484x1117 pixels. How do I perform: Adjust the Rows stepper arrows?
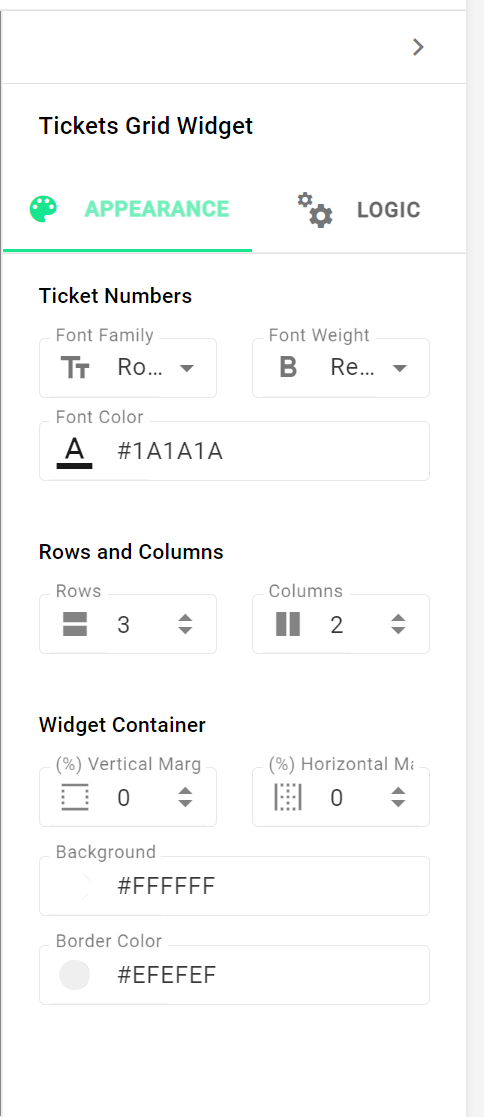(x=185, y=624)
